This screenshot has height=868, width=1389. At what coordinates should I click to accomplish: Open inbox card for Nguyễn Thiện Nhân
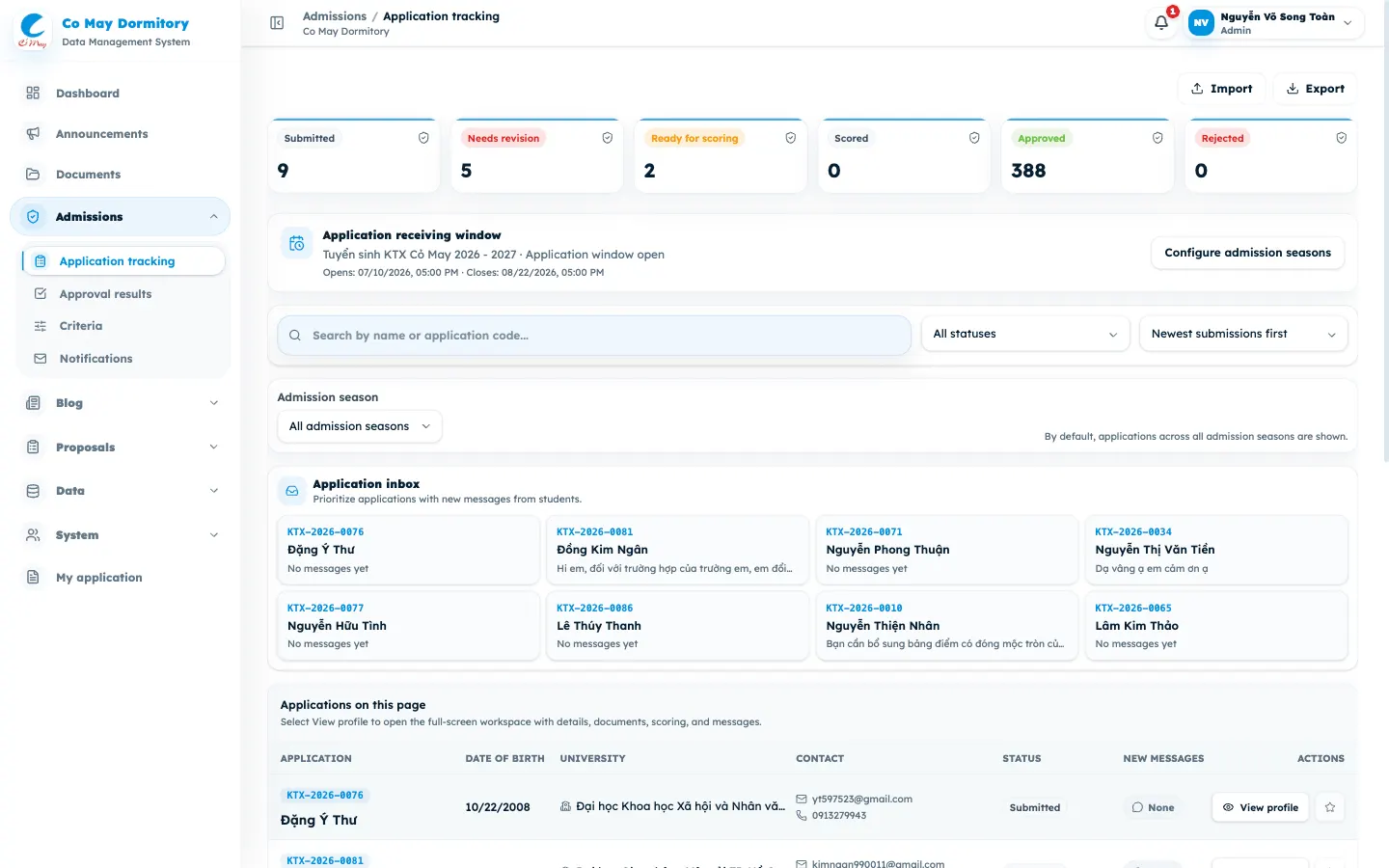point(946,626)
